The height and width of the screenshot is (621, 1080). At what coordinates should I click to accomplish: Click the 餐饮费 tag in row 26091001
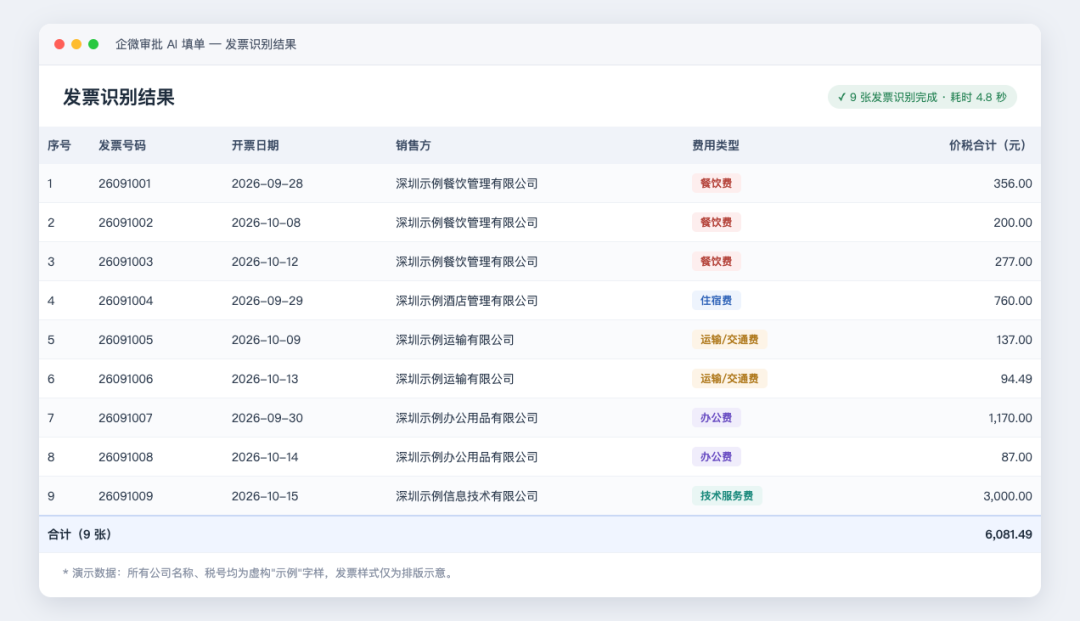[x=716, y=183]
